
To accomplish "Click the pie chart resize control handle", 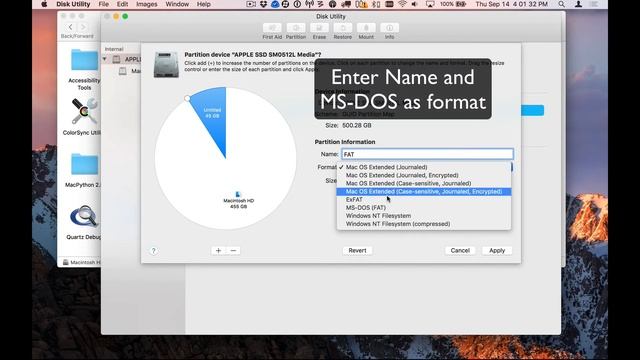I will (187, 98).
